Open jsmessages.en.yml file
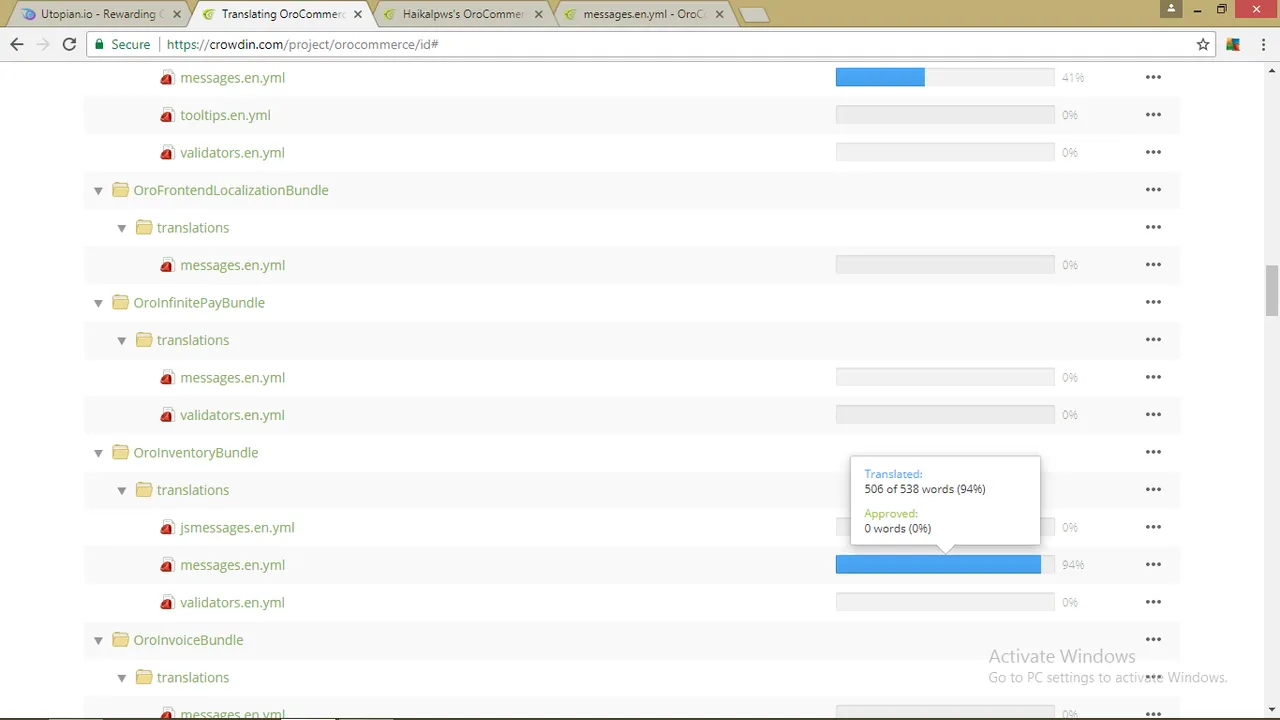Viewport: 1280px width, 720px height. (x=237, y=527)
